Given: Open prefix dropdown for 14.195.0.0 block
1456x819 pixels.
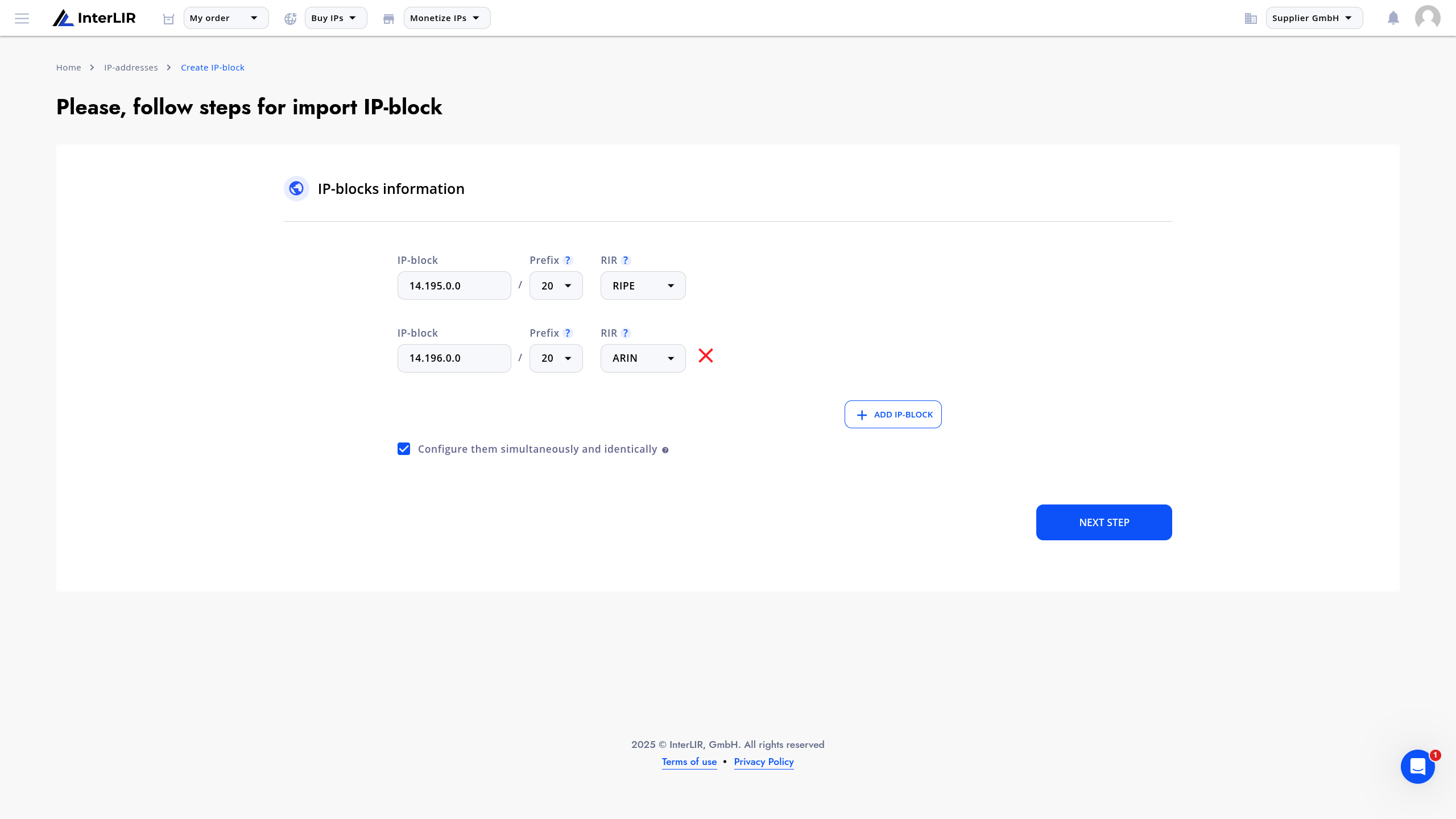Looking at the screenshot, I should (x=556, y=286).
